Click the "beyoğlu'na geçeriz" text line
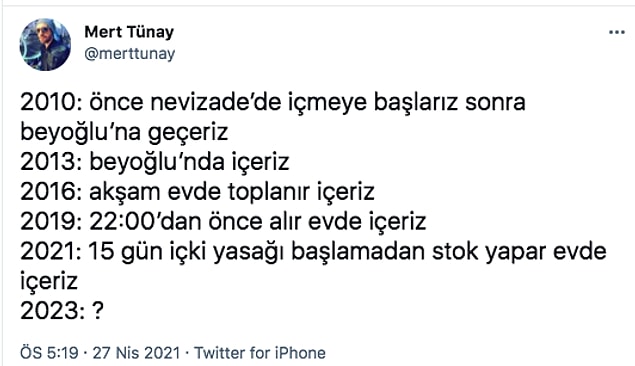Viewport: 635px width, 366px height. [x=124, y=132]
